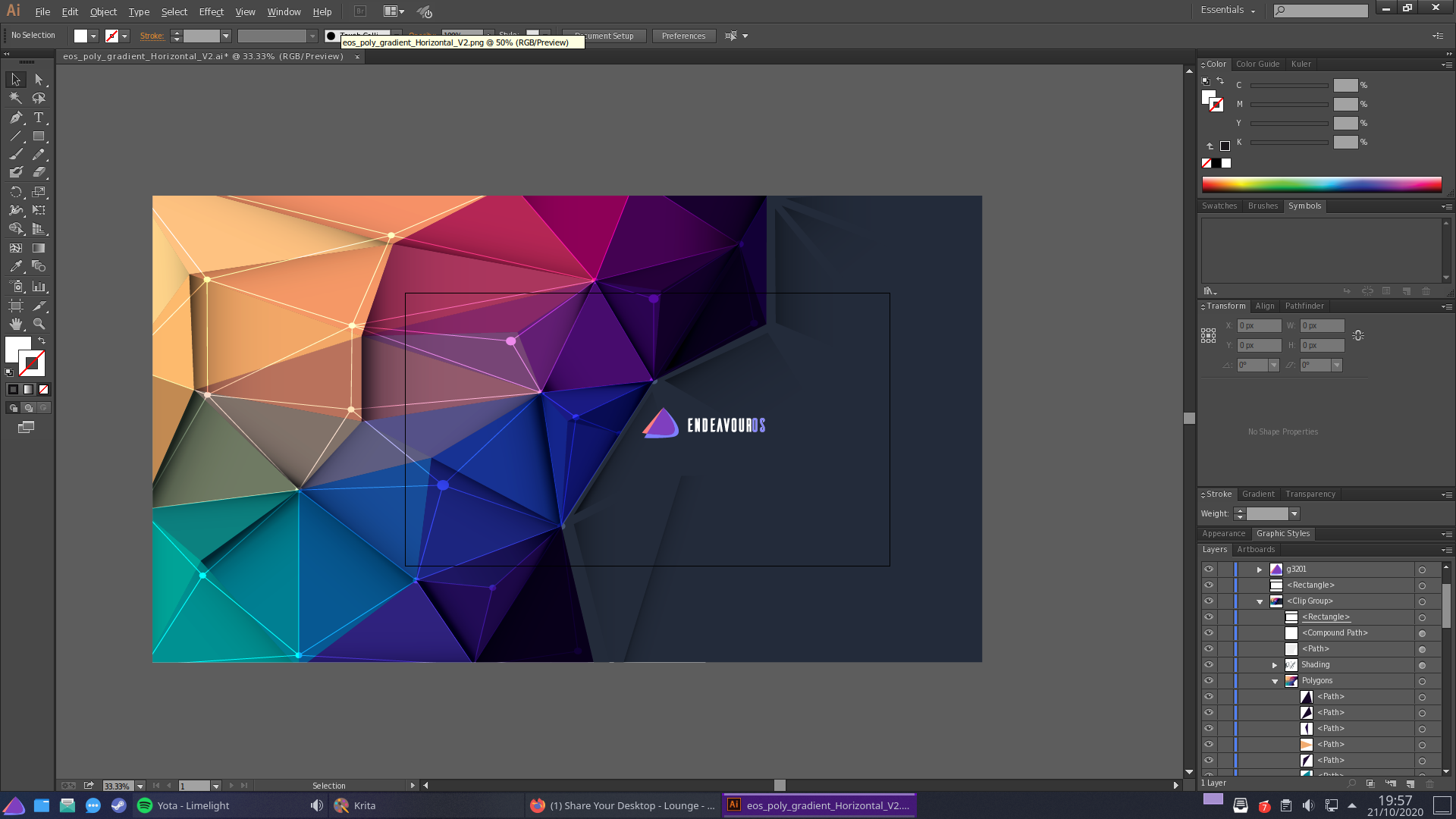Image resolution: width=1456 pixels, height=819 pixels.
Task: Click the Document Setup button
Action: point(604,36)
